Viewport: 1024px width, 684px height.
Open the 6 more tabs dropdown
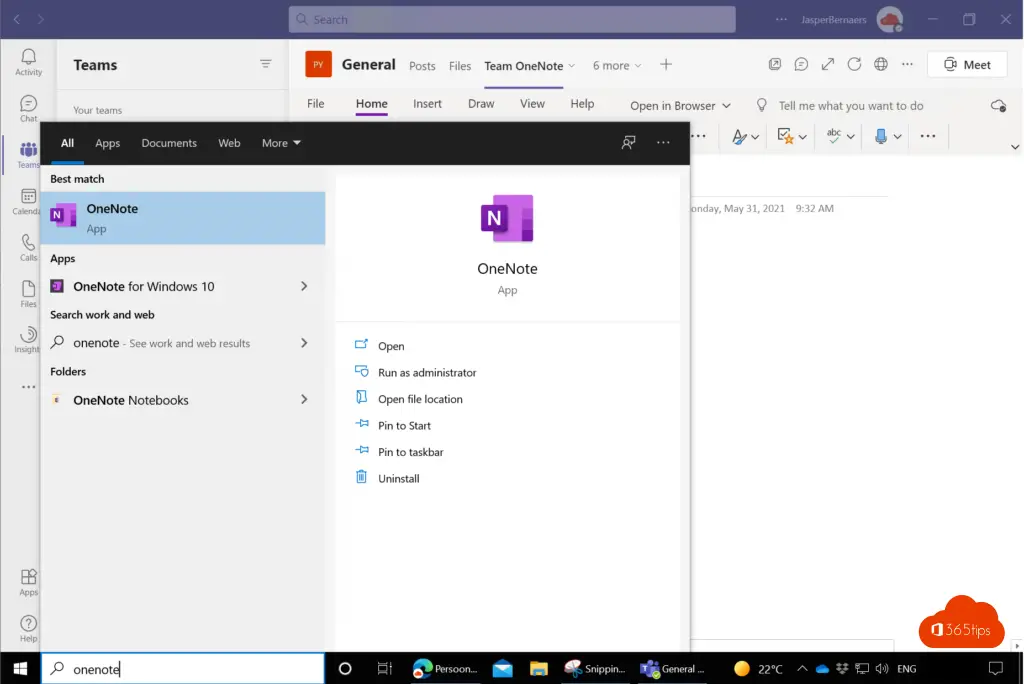coord(616,65)
